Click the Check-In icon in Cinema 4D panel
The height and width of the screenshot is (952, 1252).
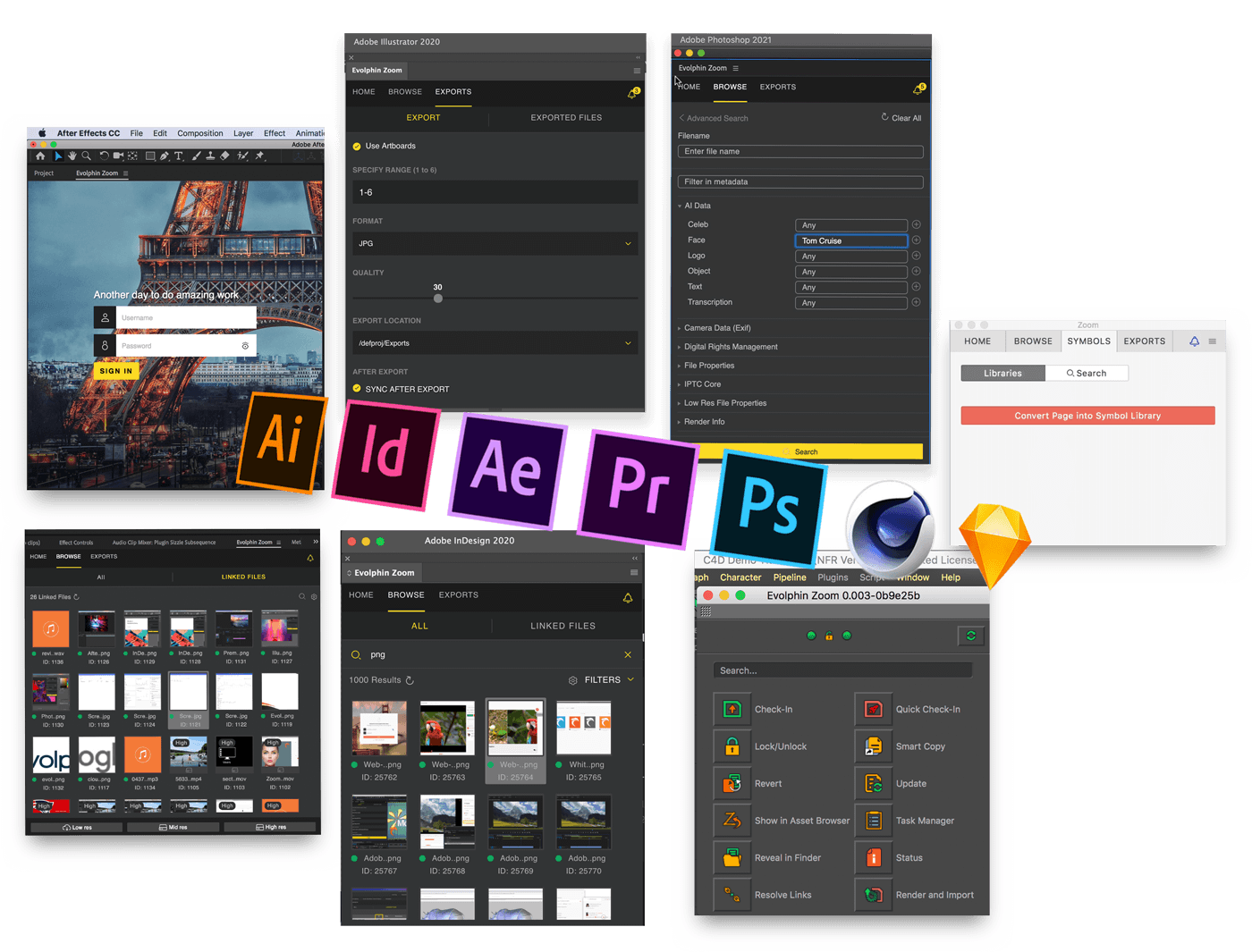click(x=732, y=709)
